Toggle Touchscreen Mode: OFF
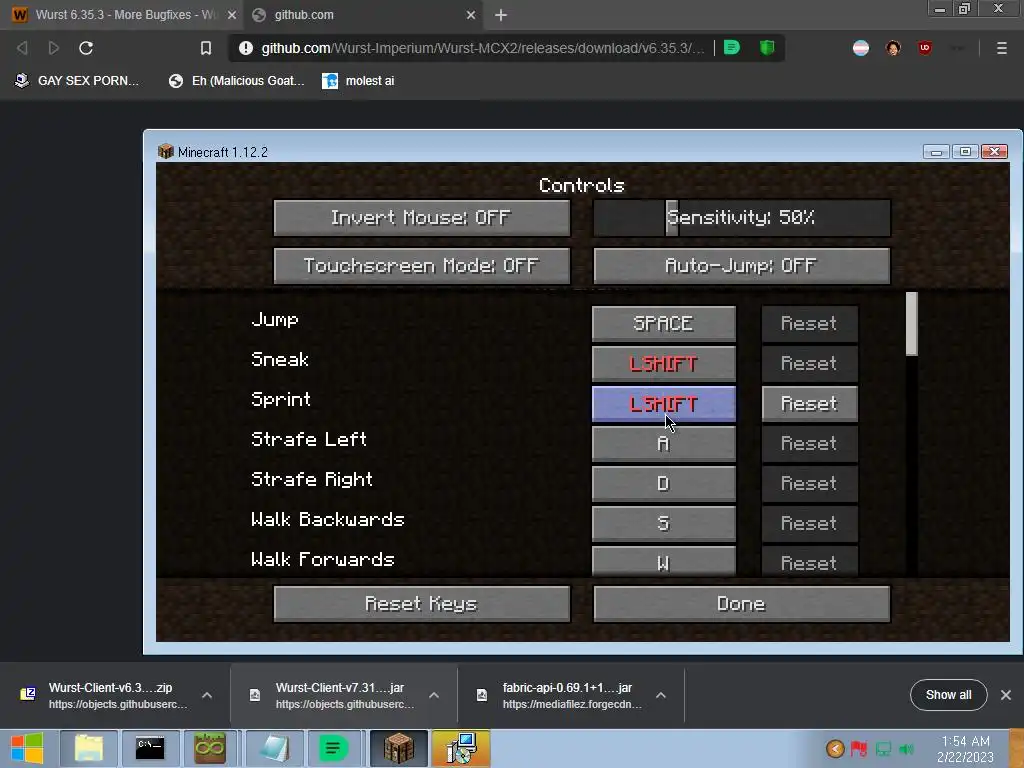This screenshot has width=1024, height=768. [x=421, y=266]
